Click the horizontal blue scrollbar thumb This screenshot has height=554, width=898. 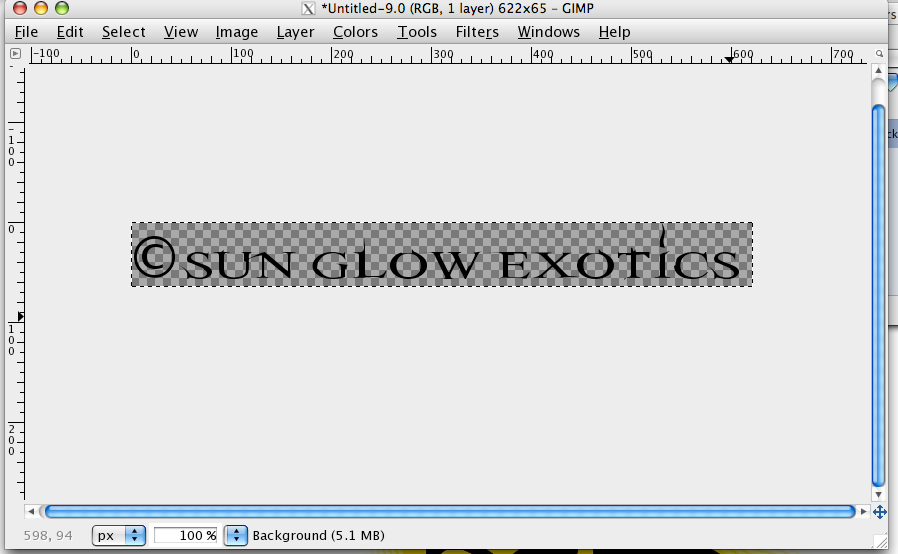pyautogui.click(x=450, y=511)
